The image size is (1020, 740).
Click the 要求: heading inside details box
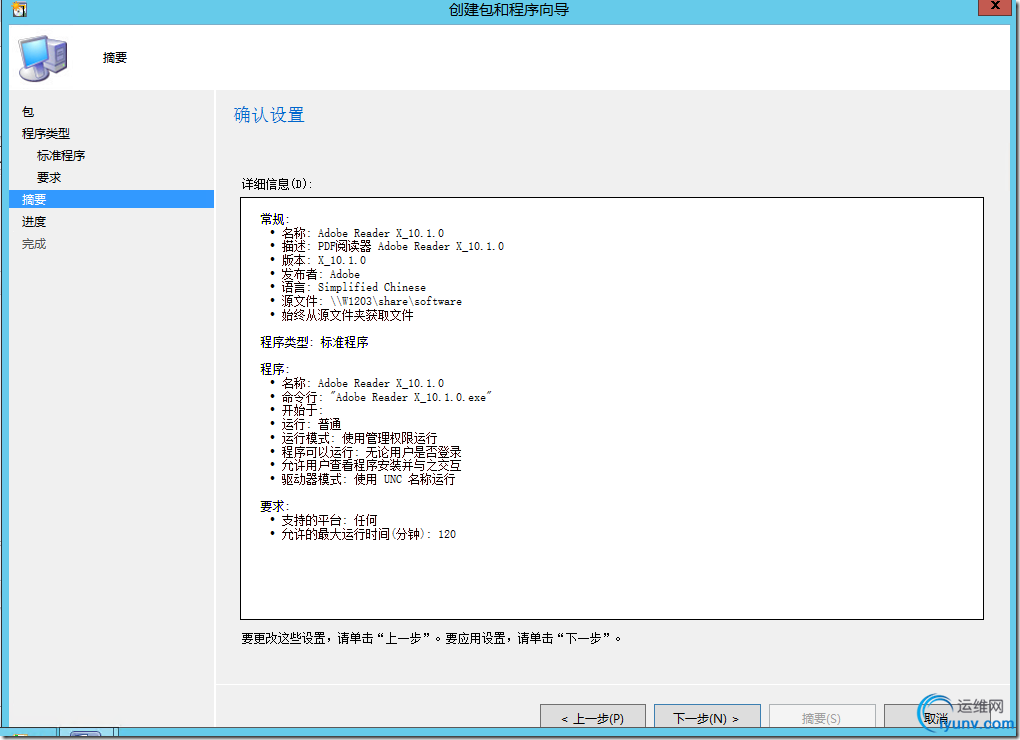pyautogui.click(x=275, y=506)
